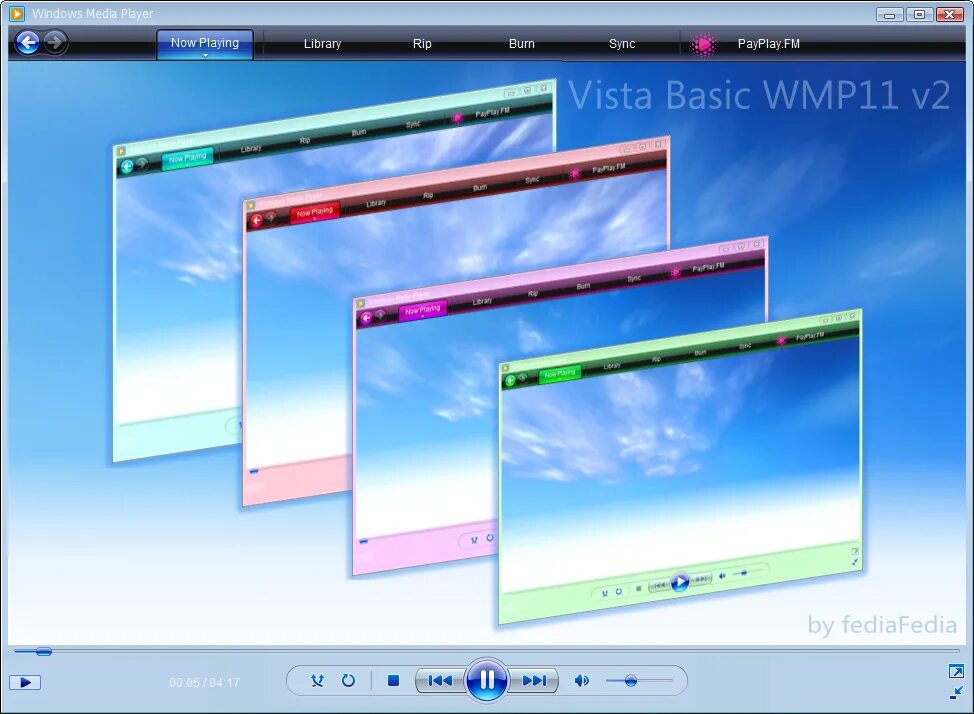Mute the sound via speaker icon
The image size is (974, 714).
click(581, 680)
